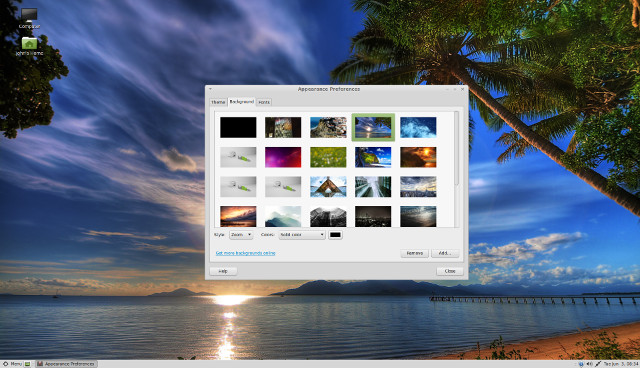Switch to the Fonts tab
Image resolution: width=640 pixels, height=368 pixels.
point(264,102)
